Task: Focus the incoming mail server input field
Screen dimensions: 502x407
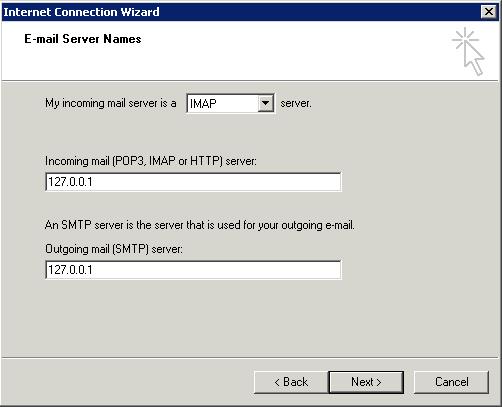Action: coord(193,182)
